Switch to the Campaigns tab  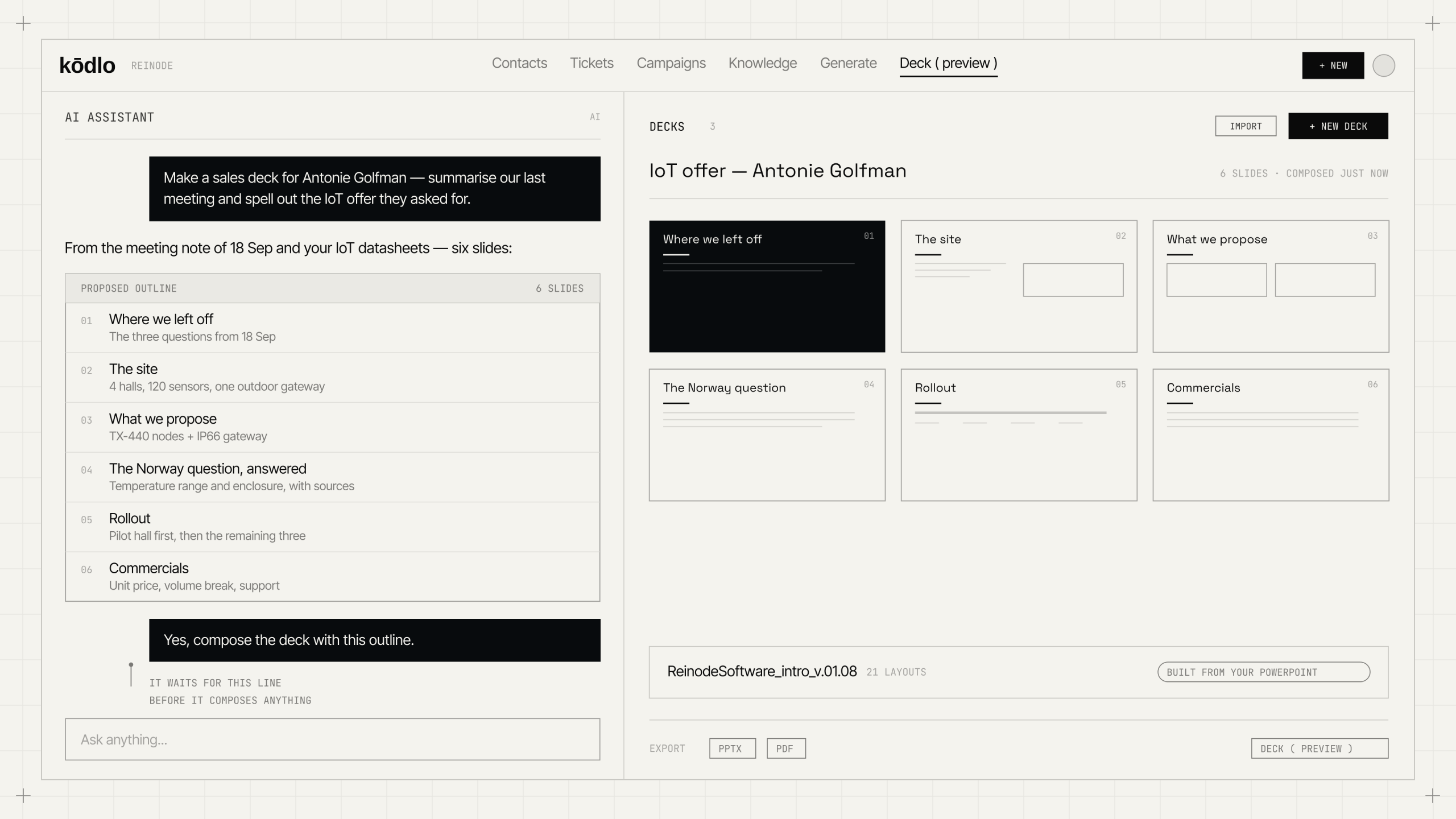[x=671, y=63]
